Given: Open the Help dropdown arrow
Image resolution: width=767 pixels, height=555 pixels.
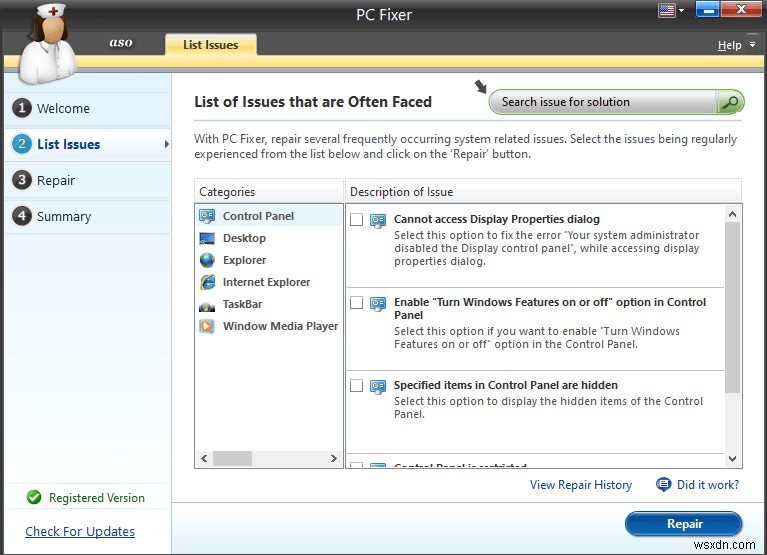Looking at the screenshot, I should click(752, 44).
